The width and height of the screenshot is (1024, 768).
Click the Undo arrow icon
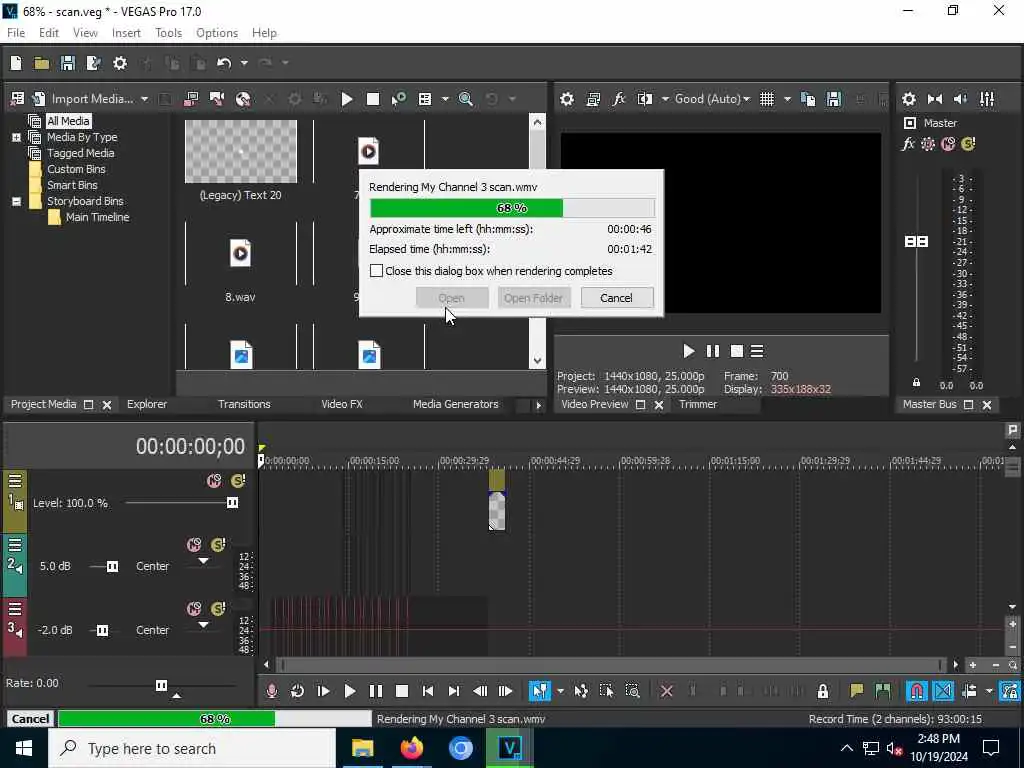(x=225, y=63)
